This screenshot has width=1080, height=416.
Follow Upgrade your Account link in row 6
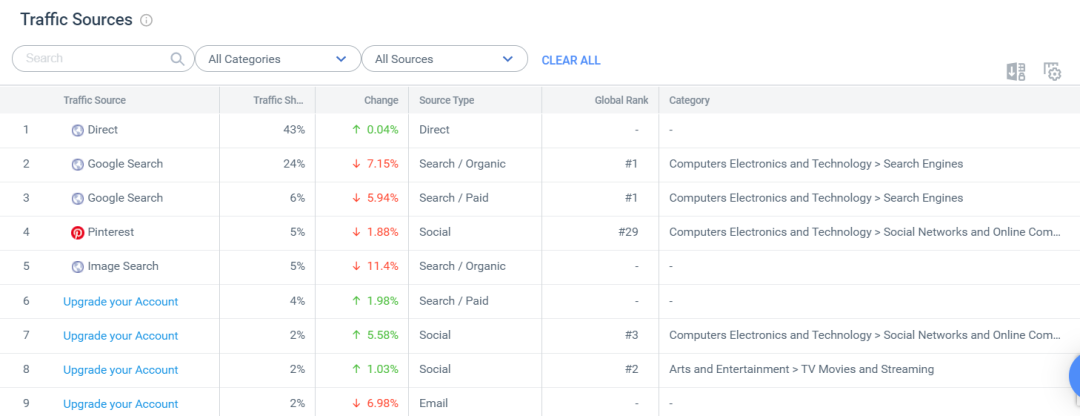[120, 301]
